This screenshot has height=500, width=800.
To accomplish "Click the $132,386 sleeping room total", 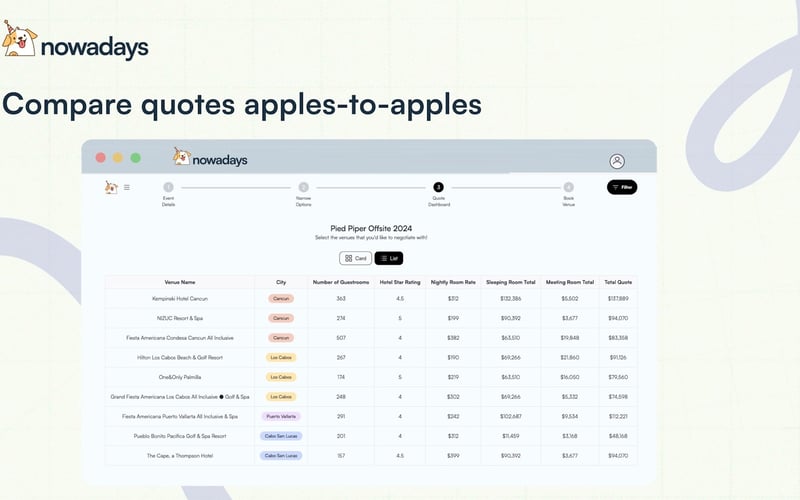I will click(x=511, y=298).
